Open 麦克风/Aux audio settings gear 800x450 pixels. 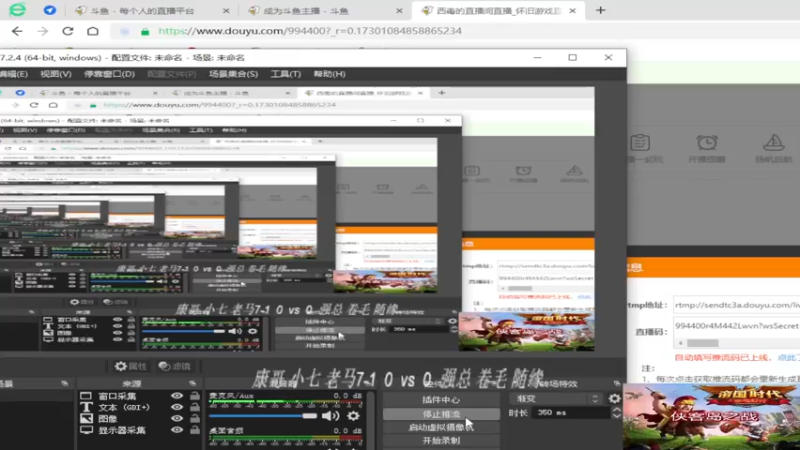click(x=353, y=416)
